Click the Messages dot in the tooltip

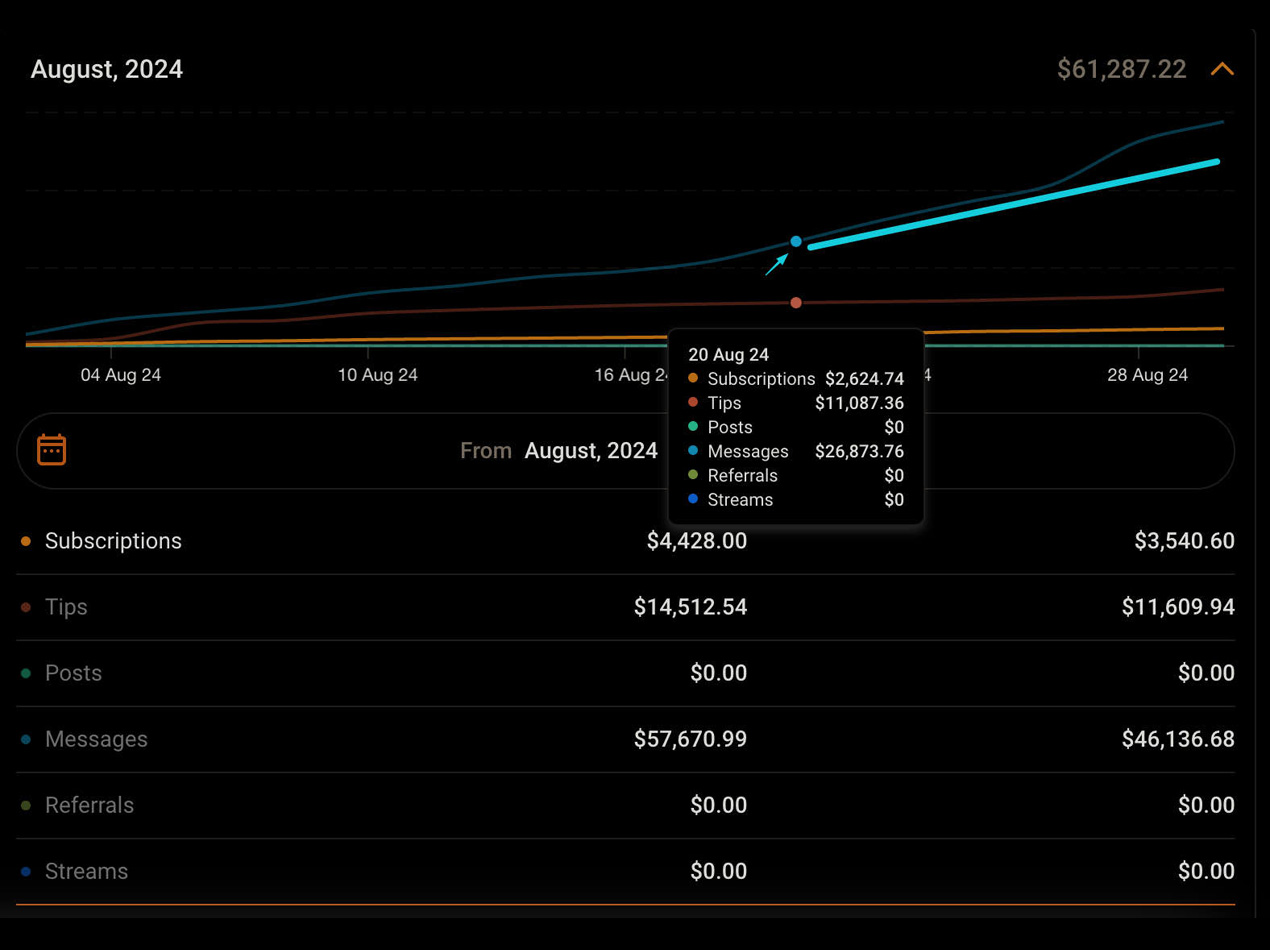click(x=693, y=451)
